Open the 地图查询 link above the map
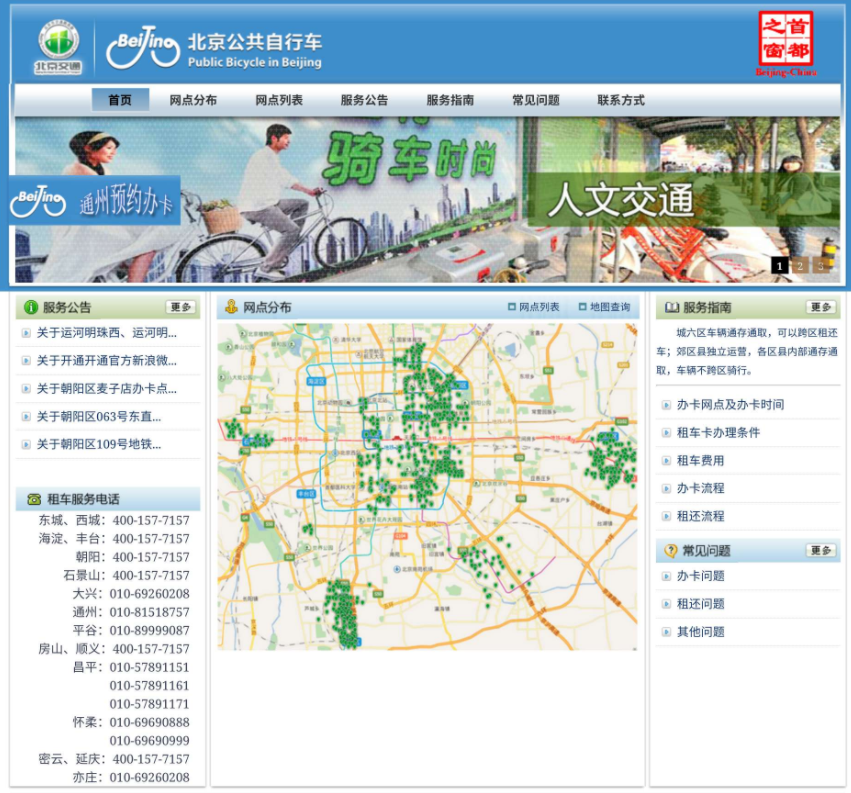Screen dimensions: 851x793 [610, 307]
